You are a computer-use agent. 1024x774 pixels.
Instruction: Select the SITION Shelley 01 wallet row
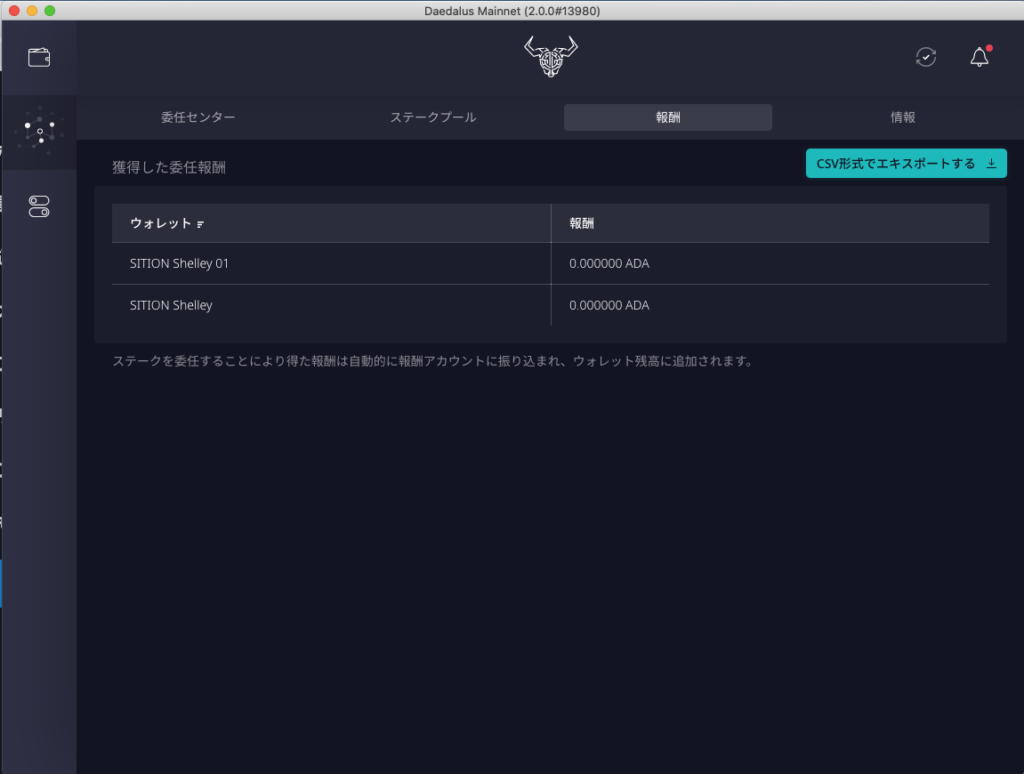(x=180, y=264)
